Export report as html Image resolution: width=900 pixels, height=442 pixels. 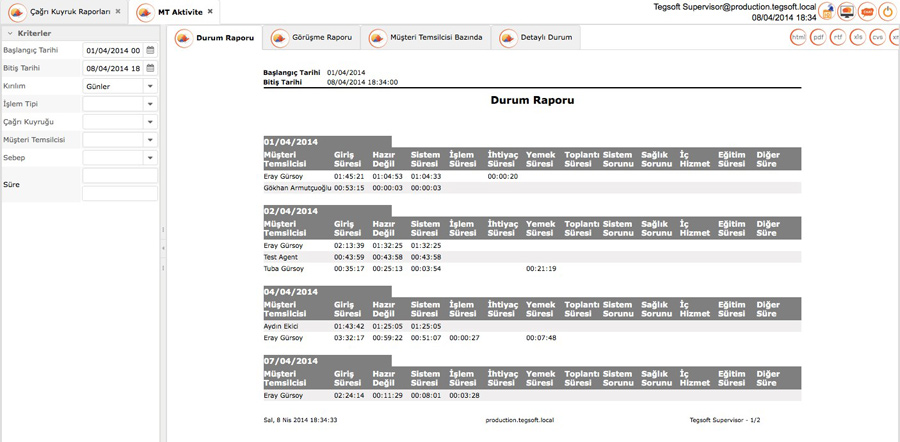pos(798,37)
